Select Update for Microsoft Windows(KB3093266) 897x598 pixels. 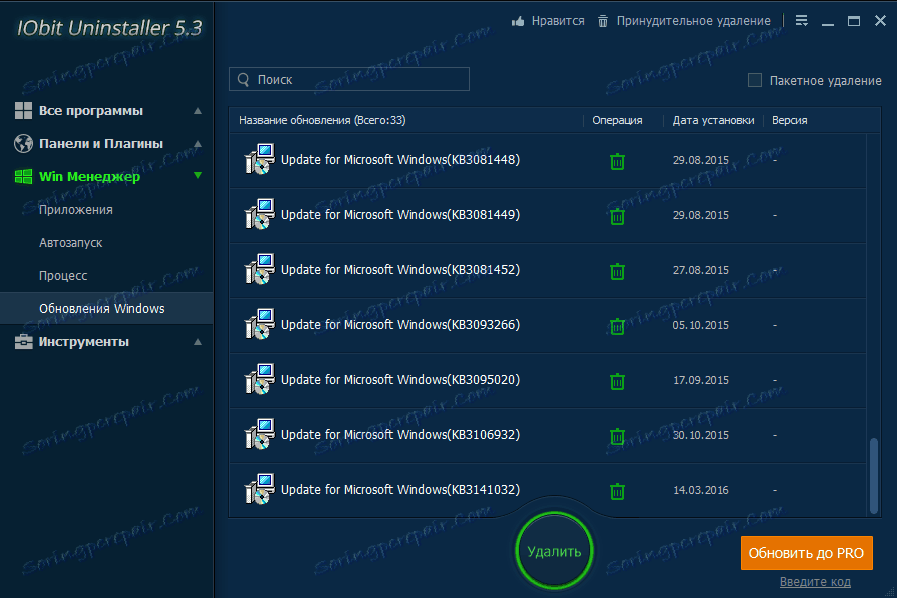(400, 324)
